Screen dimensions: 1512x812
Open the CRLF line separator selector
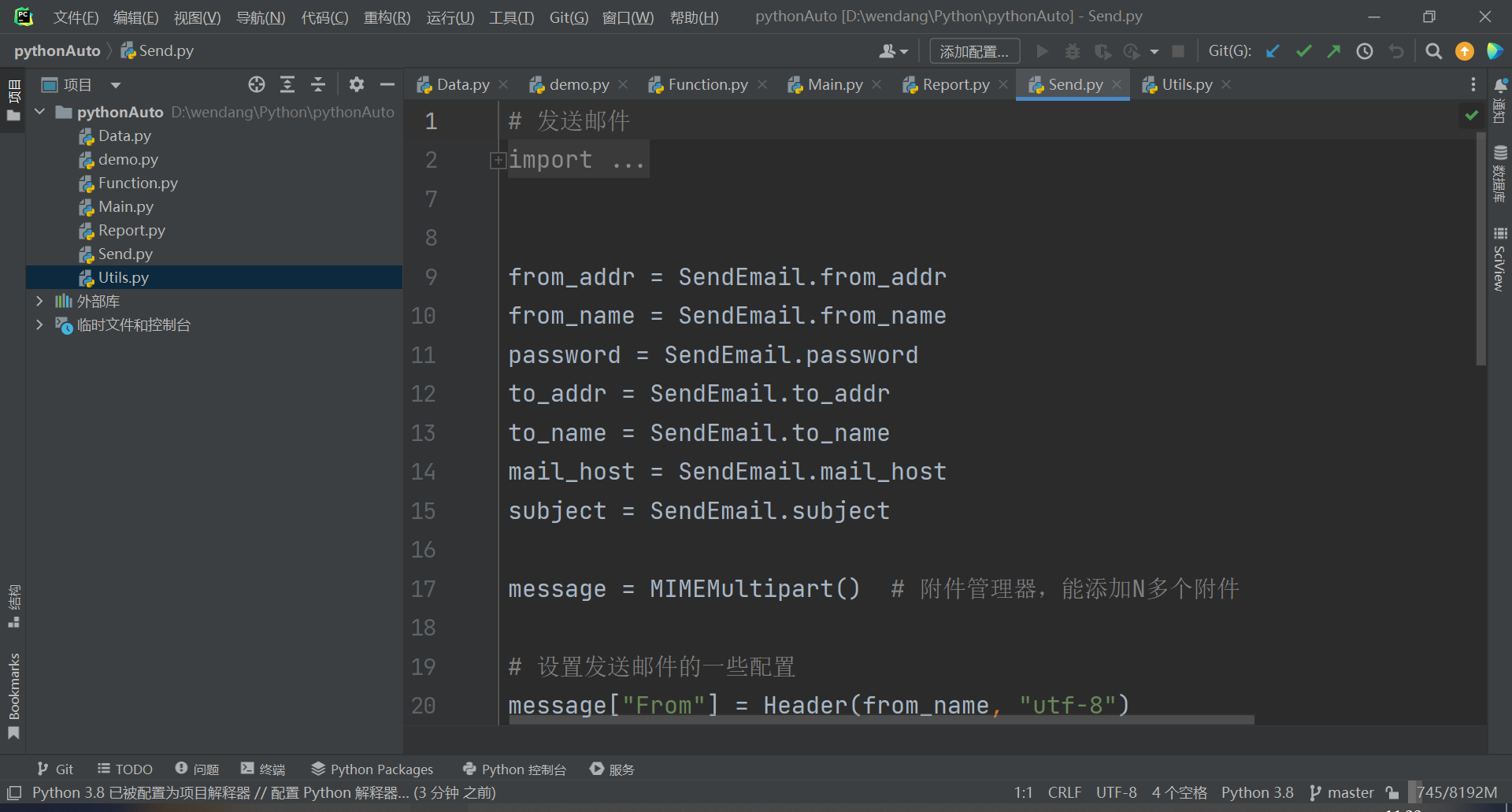click(x=1065, y=792)
